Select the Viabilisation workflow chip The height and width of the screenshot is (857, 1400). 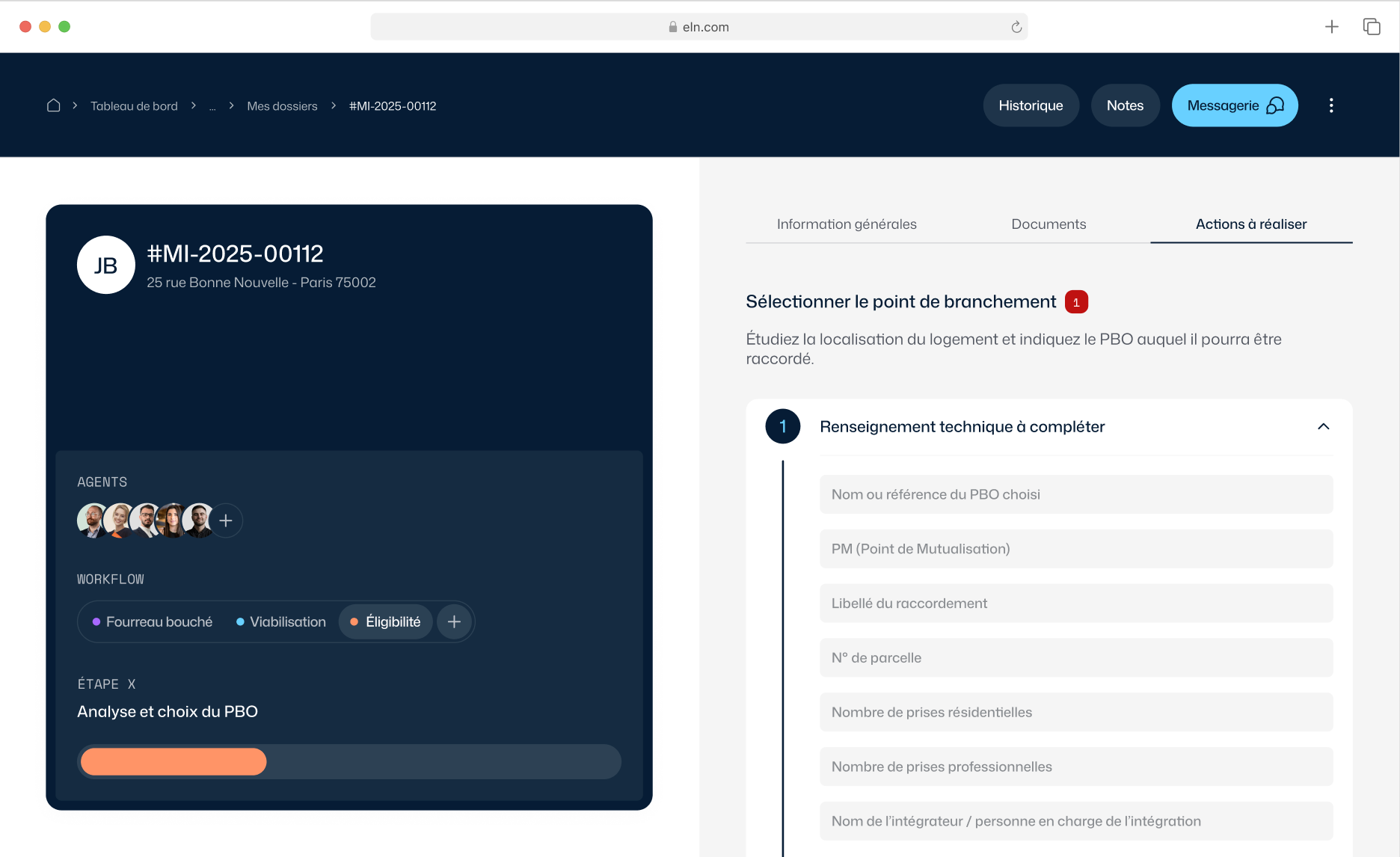tap(280, 621)
